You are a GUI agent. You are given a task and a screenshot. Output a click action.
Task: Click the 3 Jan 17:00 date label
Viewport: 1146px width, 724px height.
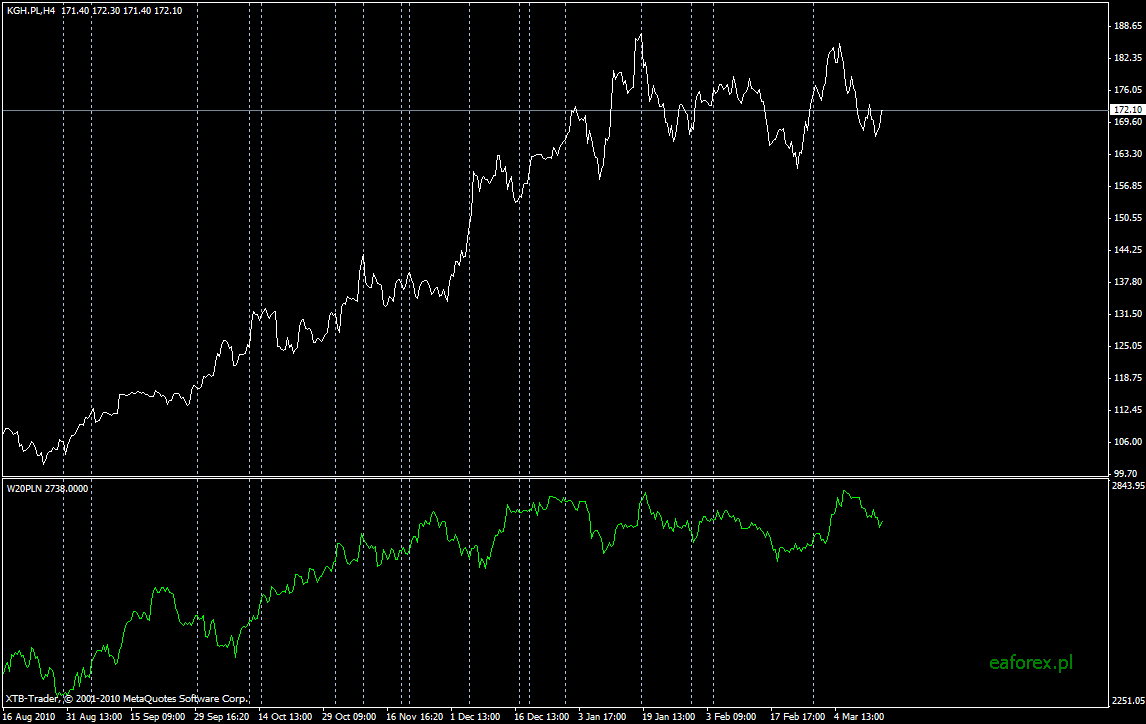(602, 717)
